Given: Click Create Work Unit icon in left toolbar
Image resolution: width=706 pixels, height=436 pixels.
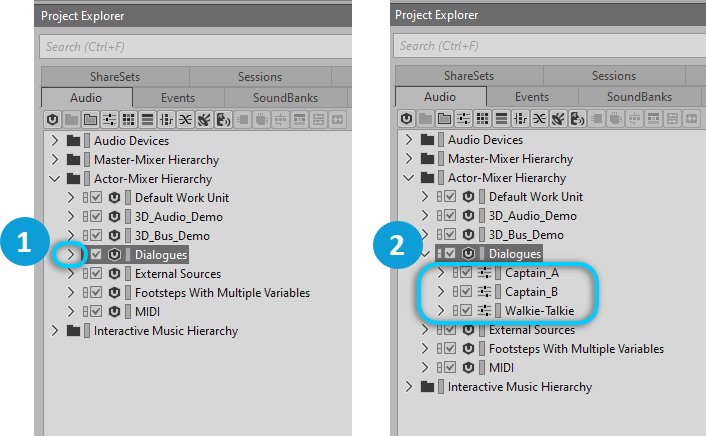Looking at the screenshot, I should point(52,119).
